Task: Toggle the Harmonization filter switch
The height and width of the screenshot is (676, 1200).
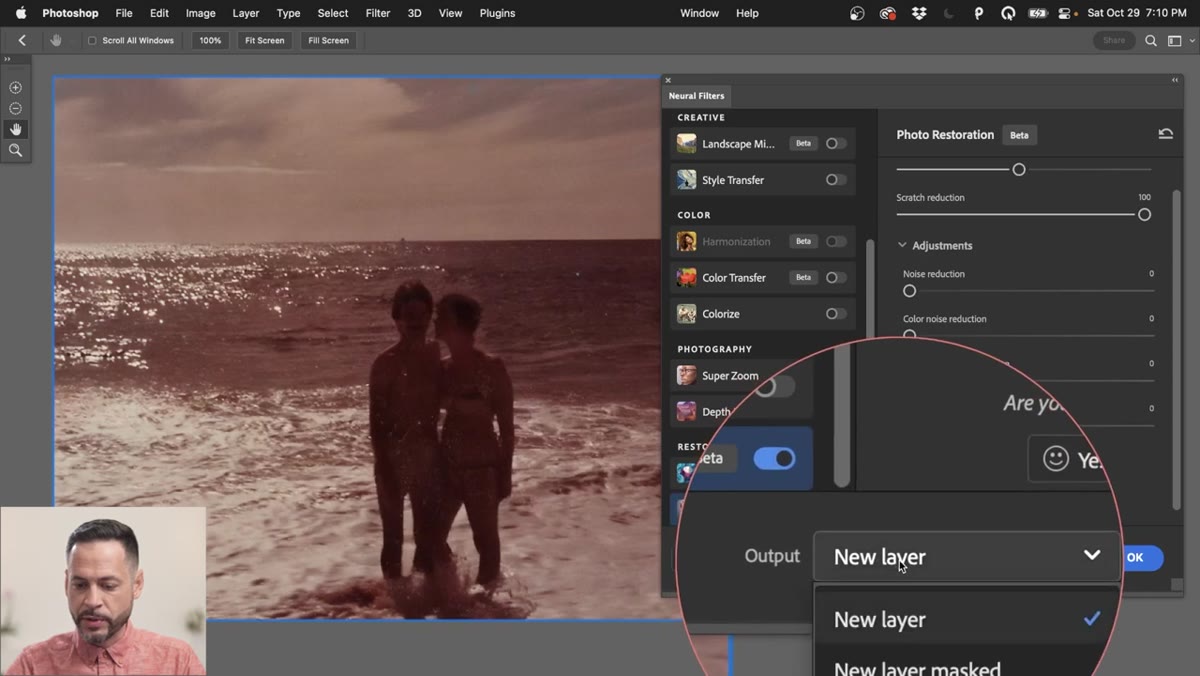Action: point(835,241)
